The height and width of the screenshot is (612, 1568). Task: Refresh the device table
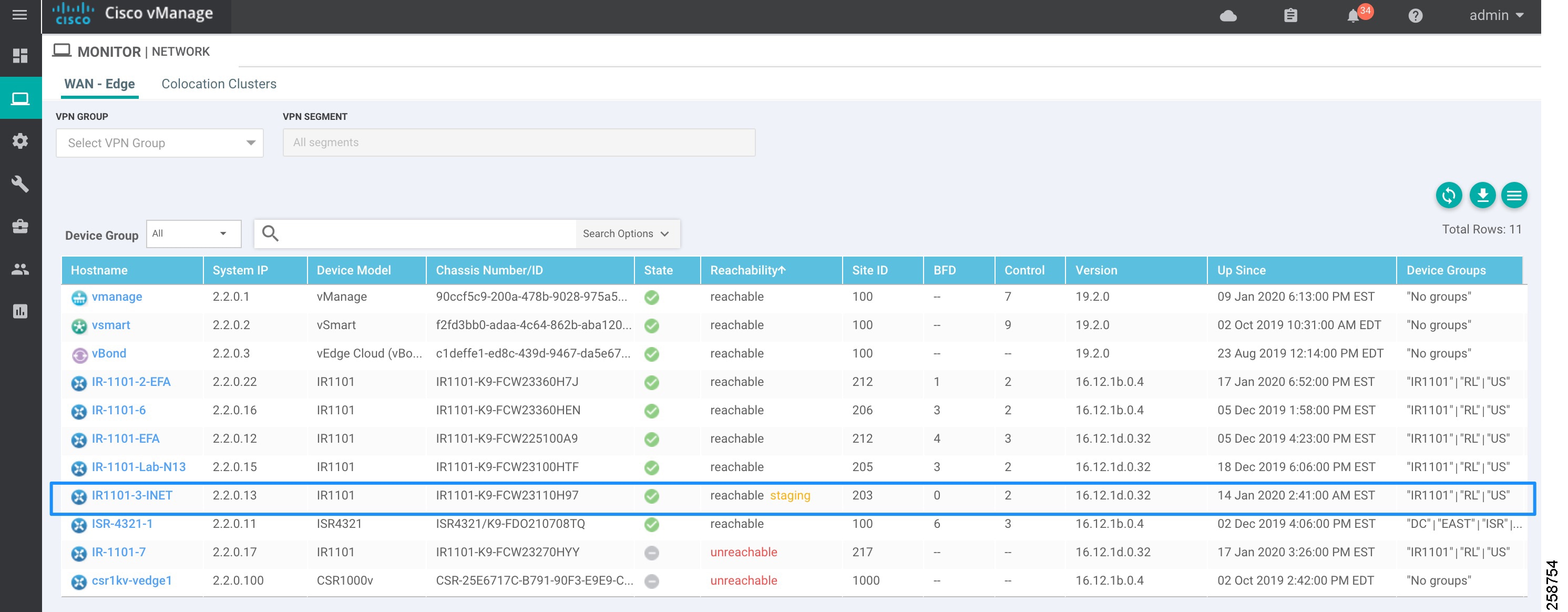pos(1449,196)
